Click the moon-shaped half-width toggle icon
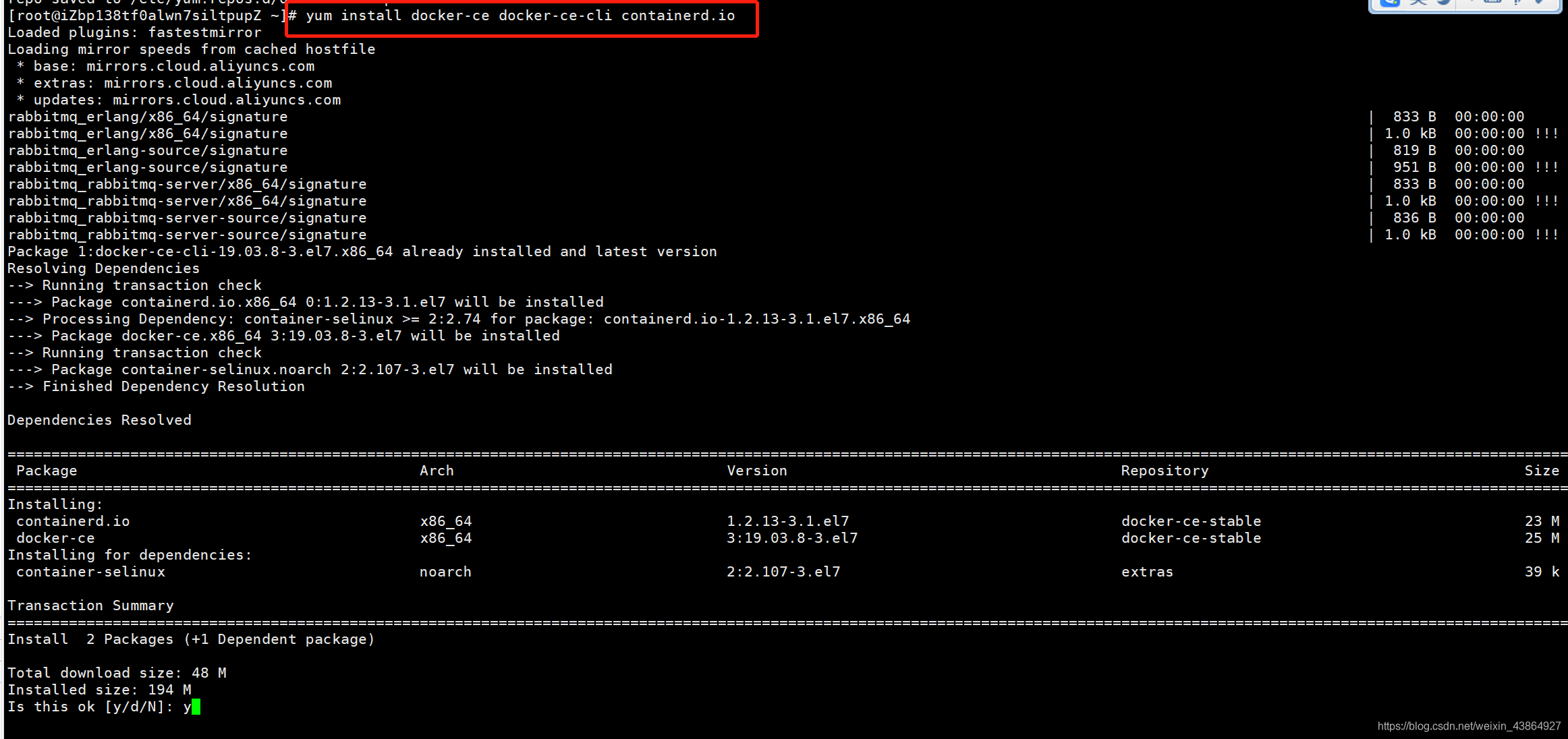1568x739 pixels. (x=1443, y=2)
